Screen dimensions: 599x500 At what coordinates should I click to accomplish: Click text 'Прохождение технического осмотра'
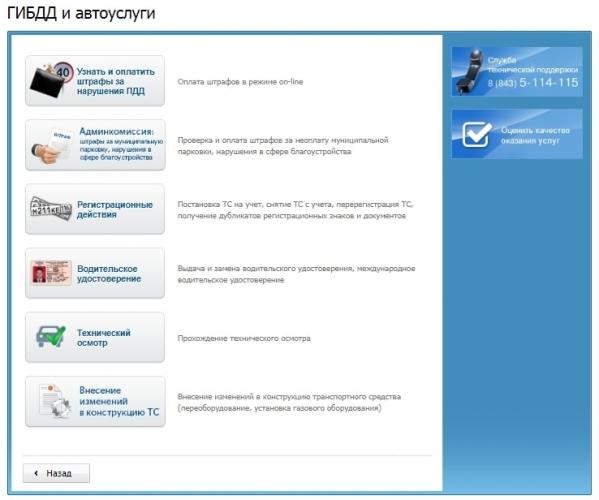point(244,338)
